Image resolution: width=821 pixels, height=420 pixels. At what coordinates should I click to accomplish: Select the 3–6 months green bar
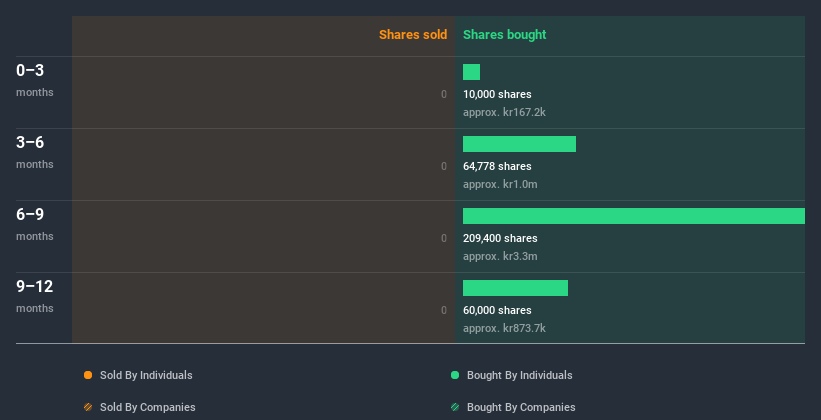tap(519, 144)
